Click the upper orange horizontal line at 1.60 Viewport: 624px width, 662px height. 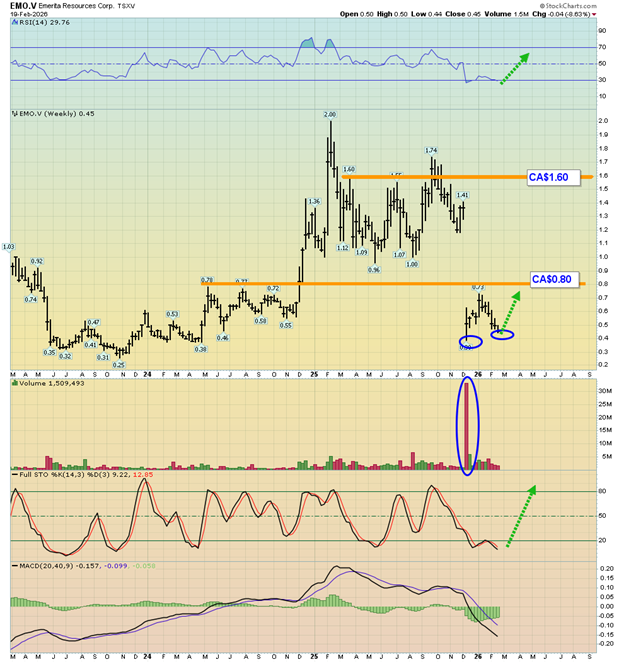(400, 177)
